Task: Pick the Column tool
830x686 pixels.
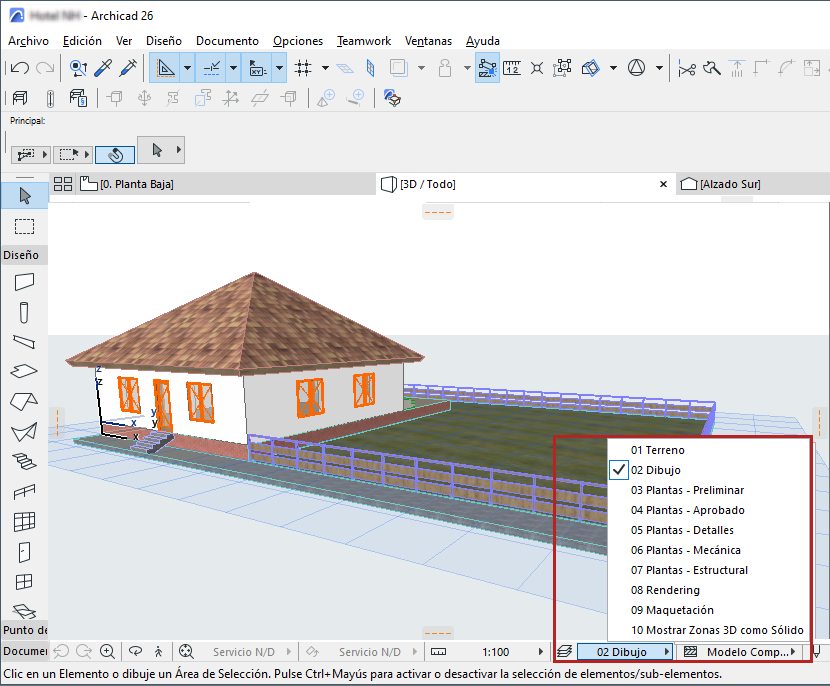Action: click(x=25, y=312)
